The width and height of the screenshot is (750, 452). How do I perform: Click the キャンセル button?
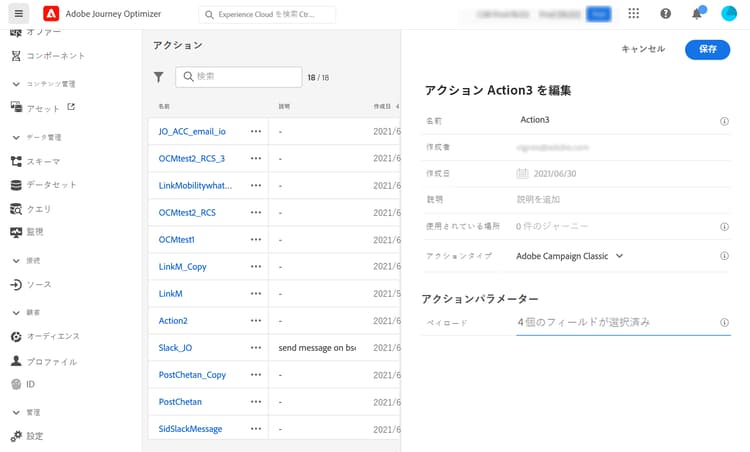pos(643,49)
